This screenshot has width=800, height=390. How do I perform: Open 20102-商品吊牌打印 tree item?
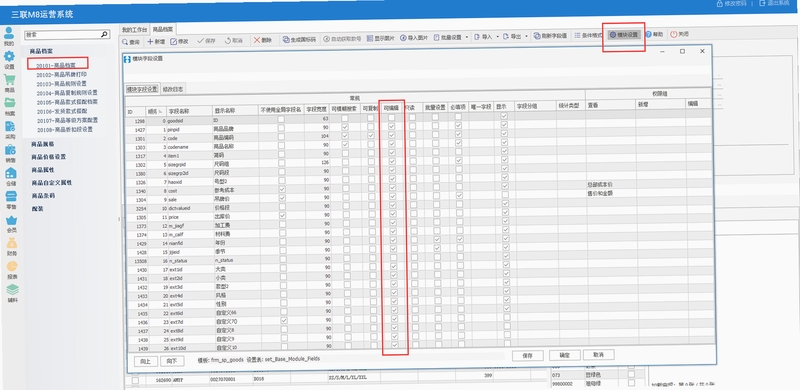tap(61, 75)
